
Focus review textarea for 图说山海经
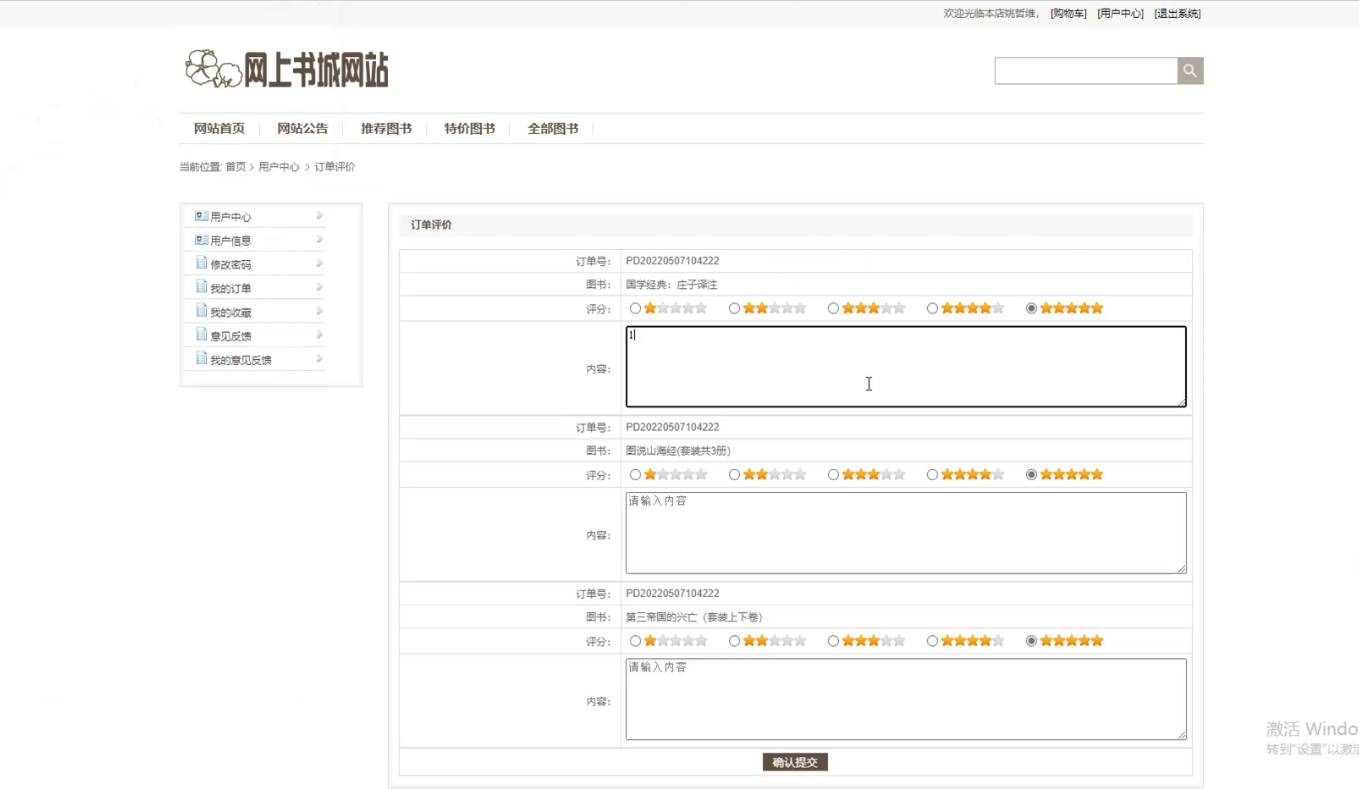click(906, 532)
